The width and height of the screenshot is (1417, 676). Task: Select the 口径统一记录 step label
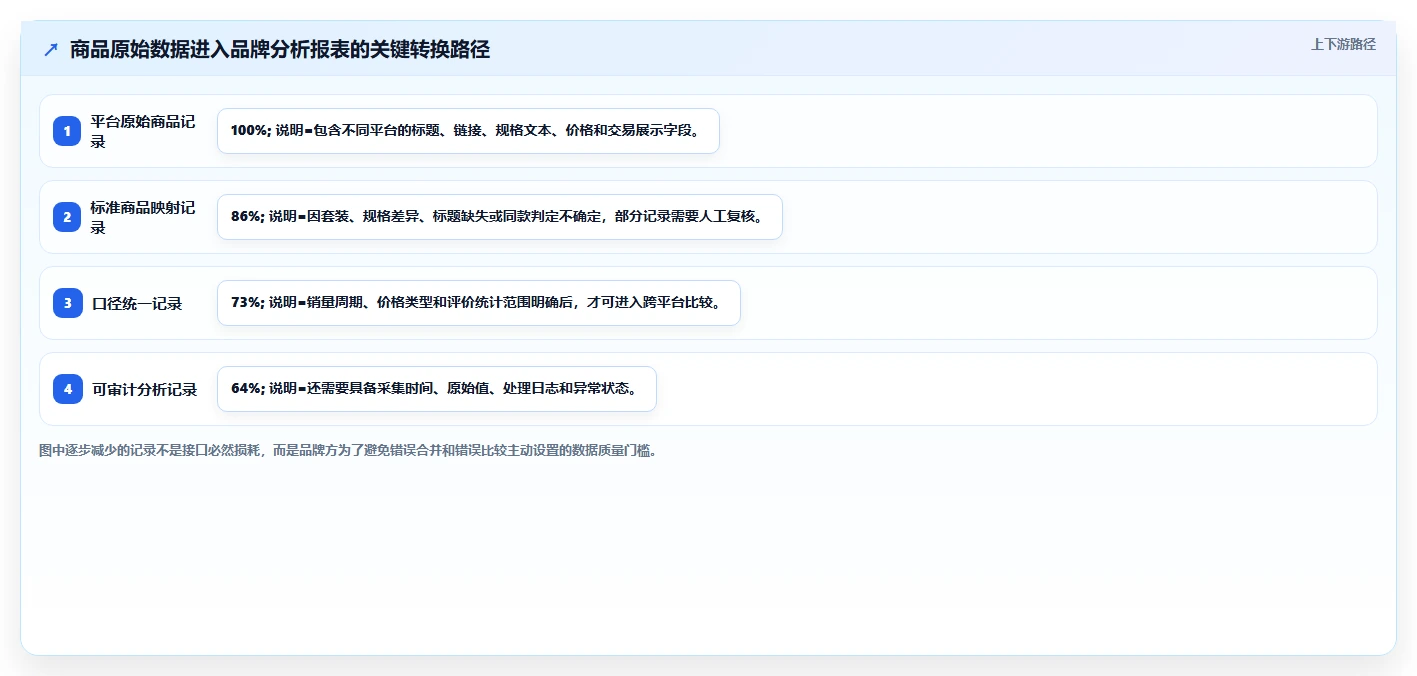pos(137,303)
